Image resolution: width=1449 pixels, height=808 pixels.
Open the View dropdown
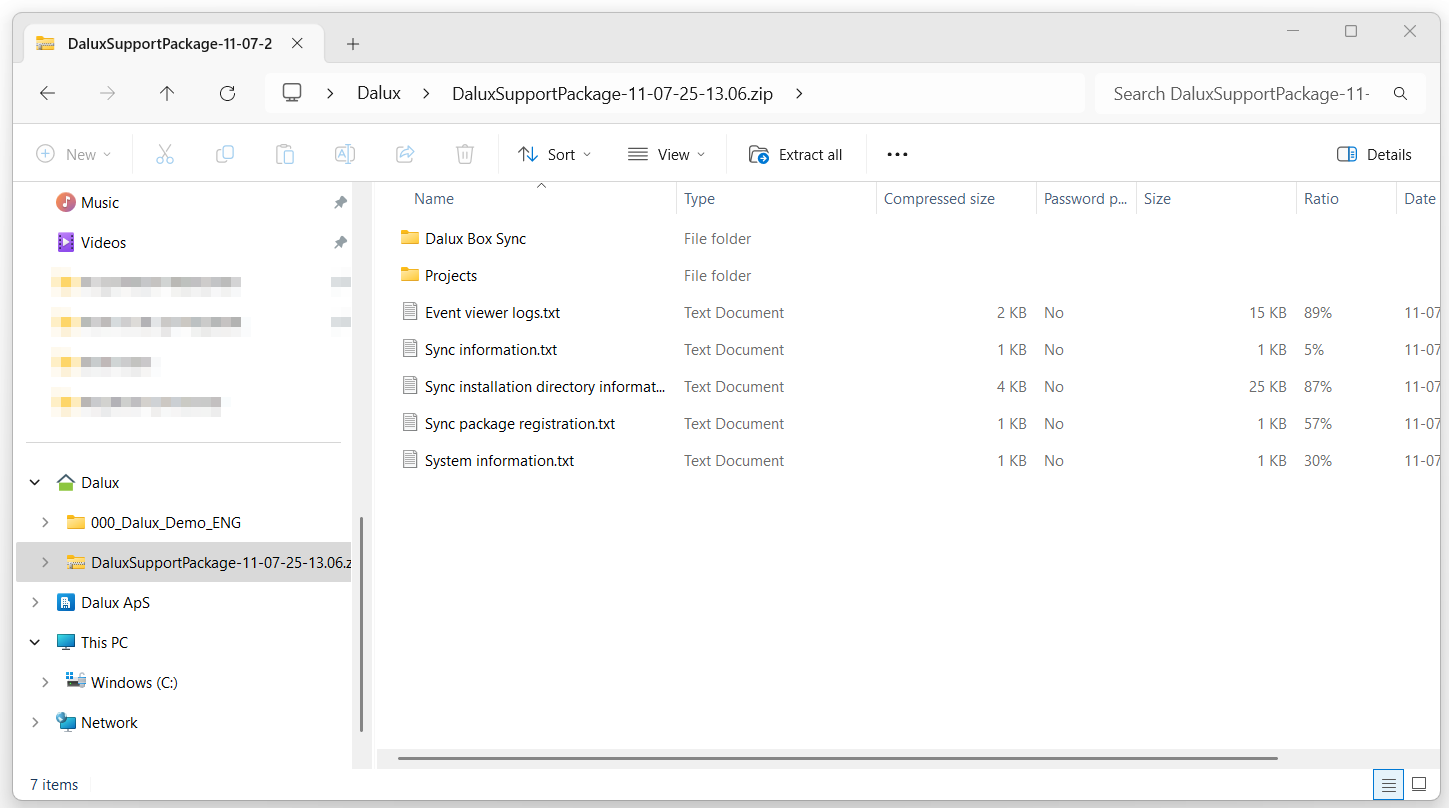(x=666, y=153)
